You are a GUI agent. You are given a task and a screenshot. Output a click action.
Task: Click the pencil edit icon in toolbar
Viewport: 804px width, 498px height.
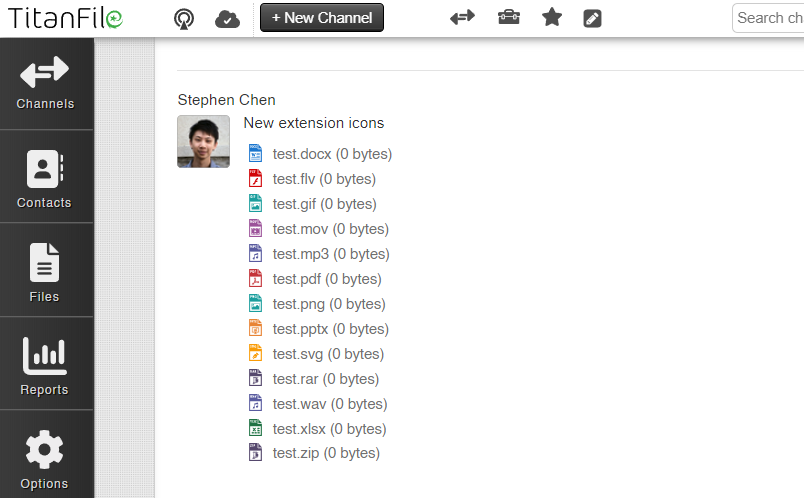592,18
